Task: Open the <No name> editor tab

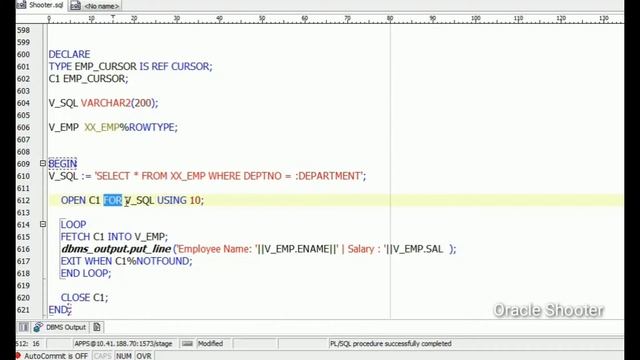Action: coord(95,6)
